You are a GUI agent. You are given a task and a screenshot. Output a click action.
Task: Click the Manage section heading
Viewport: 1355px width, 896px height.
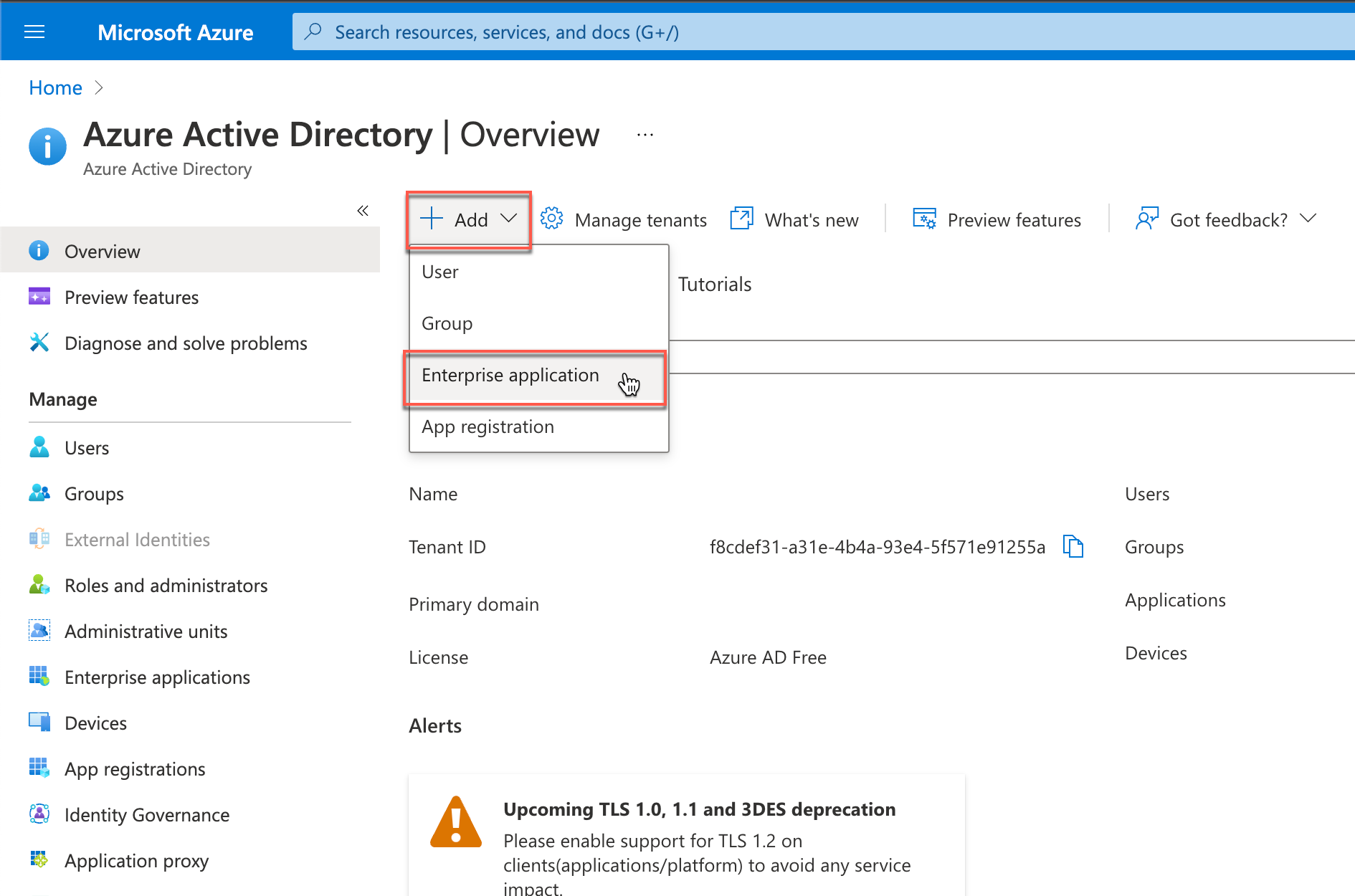point(63,399)
